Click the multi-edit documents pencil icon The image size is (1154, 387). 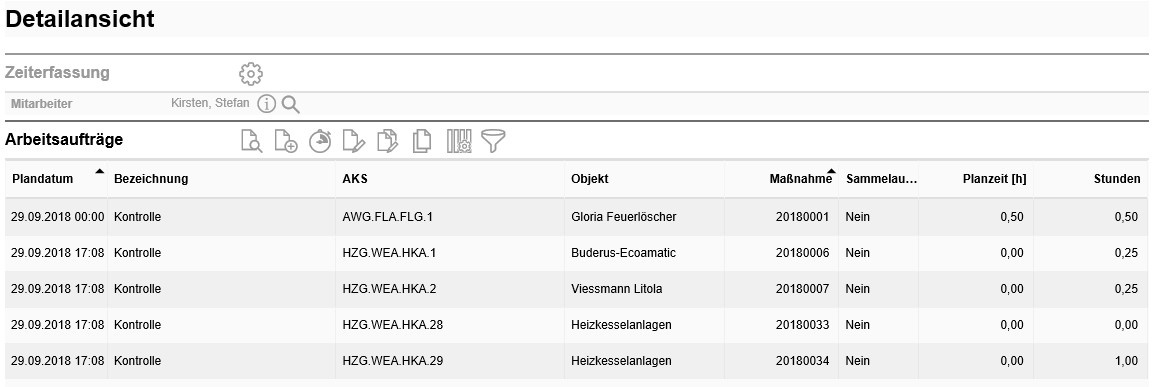(388, 141)
